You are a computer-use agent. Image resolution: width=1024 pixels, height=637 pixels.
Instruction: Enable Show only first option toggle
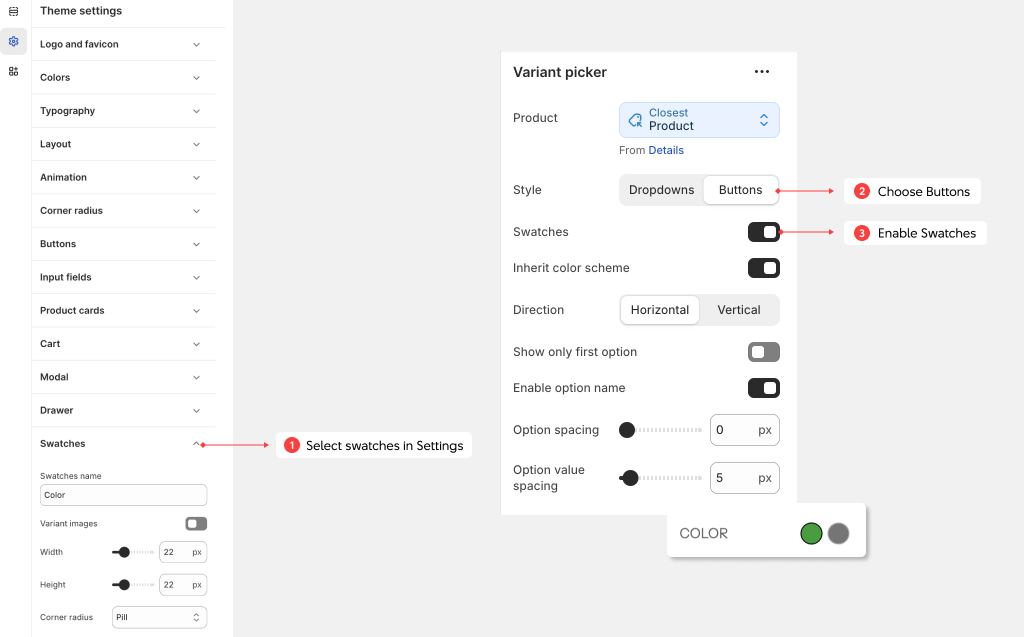763,352
